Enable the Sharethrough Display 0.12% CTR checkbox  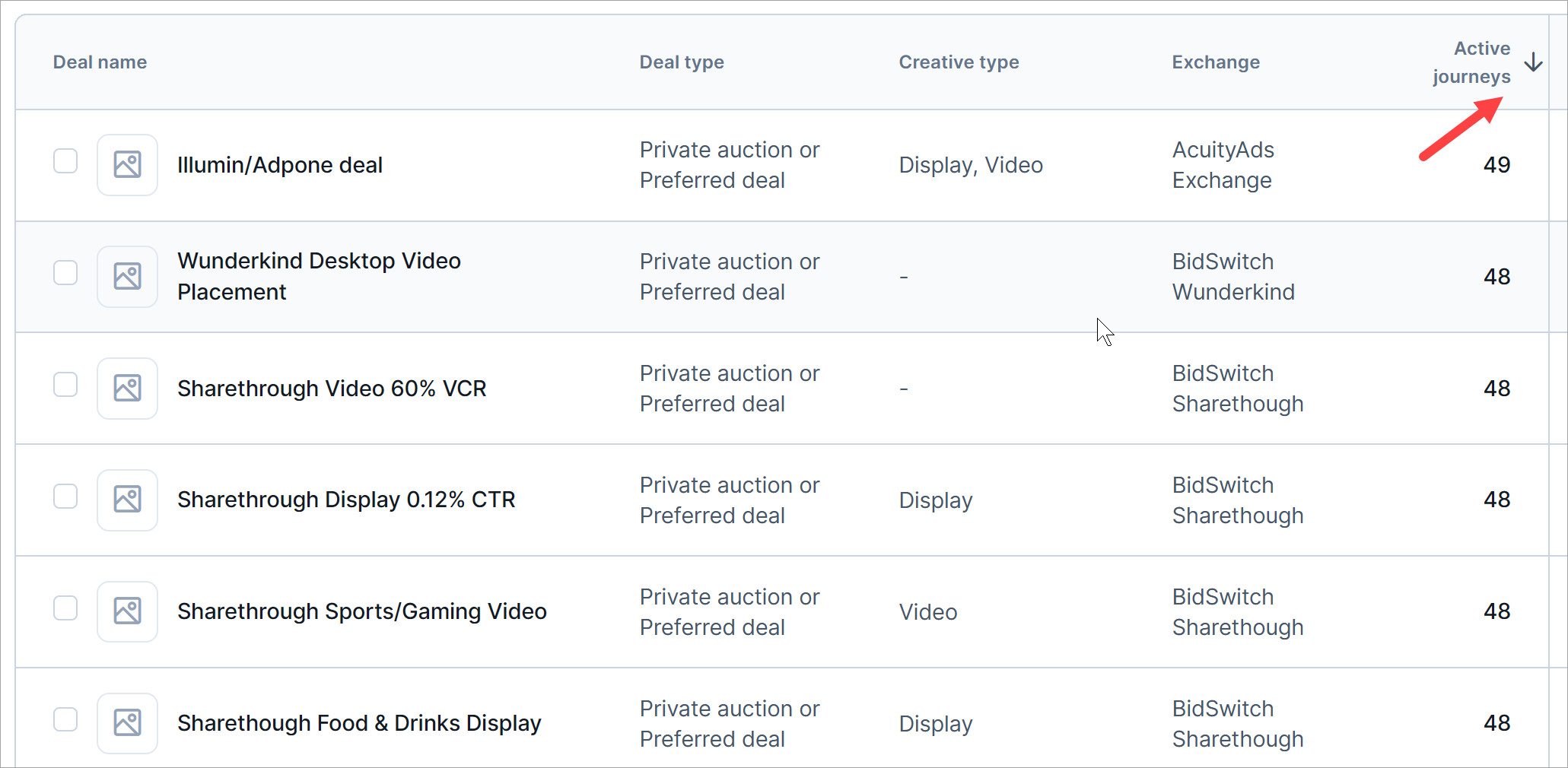pyautogui.click(x=65, y=497)
